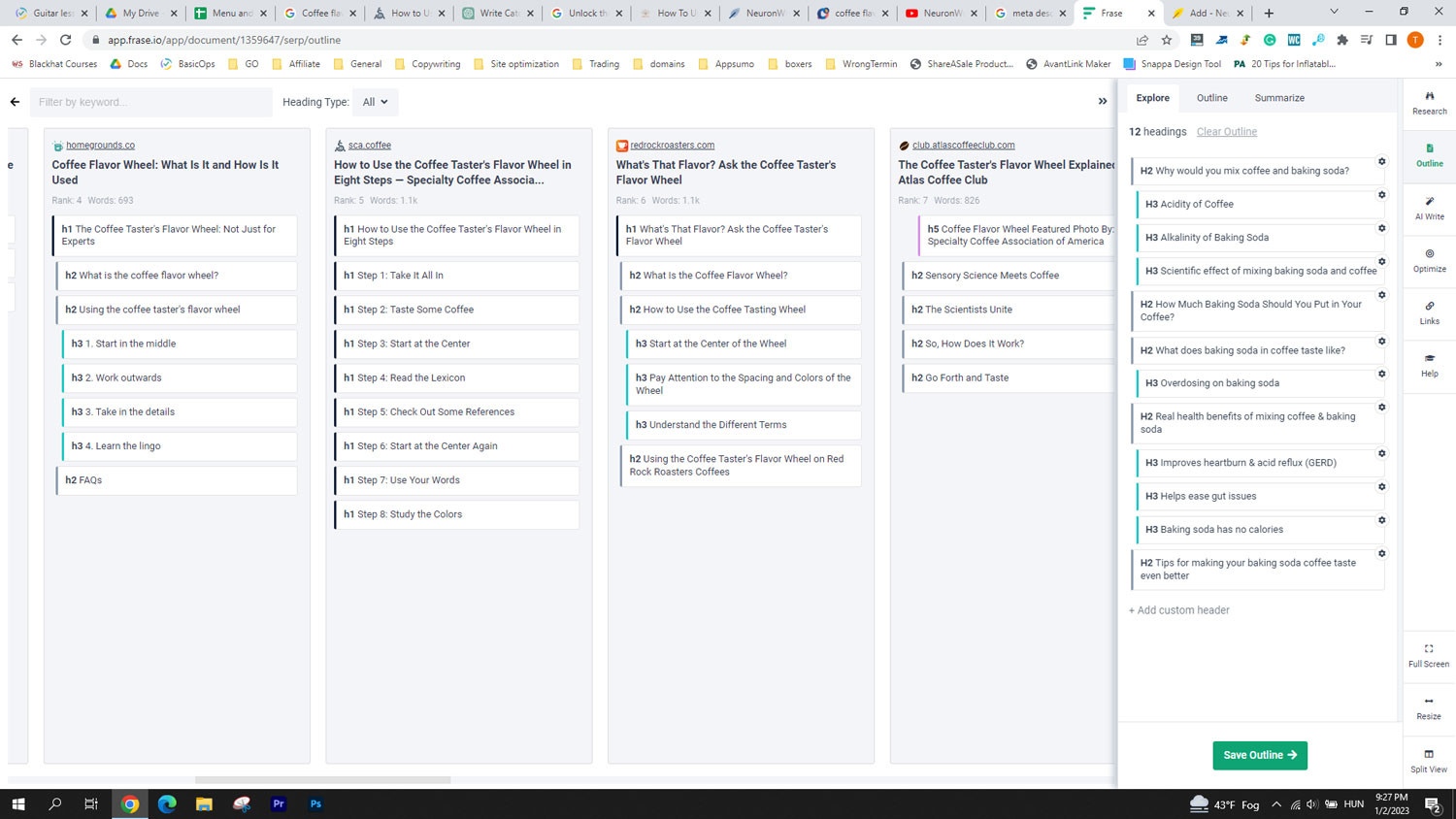The image size is (1456, 819).
Task: Open Photoshop from the Windows taskbar
Action: 315,803
